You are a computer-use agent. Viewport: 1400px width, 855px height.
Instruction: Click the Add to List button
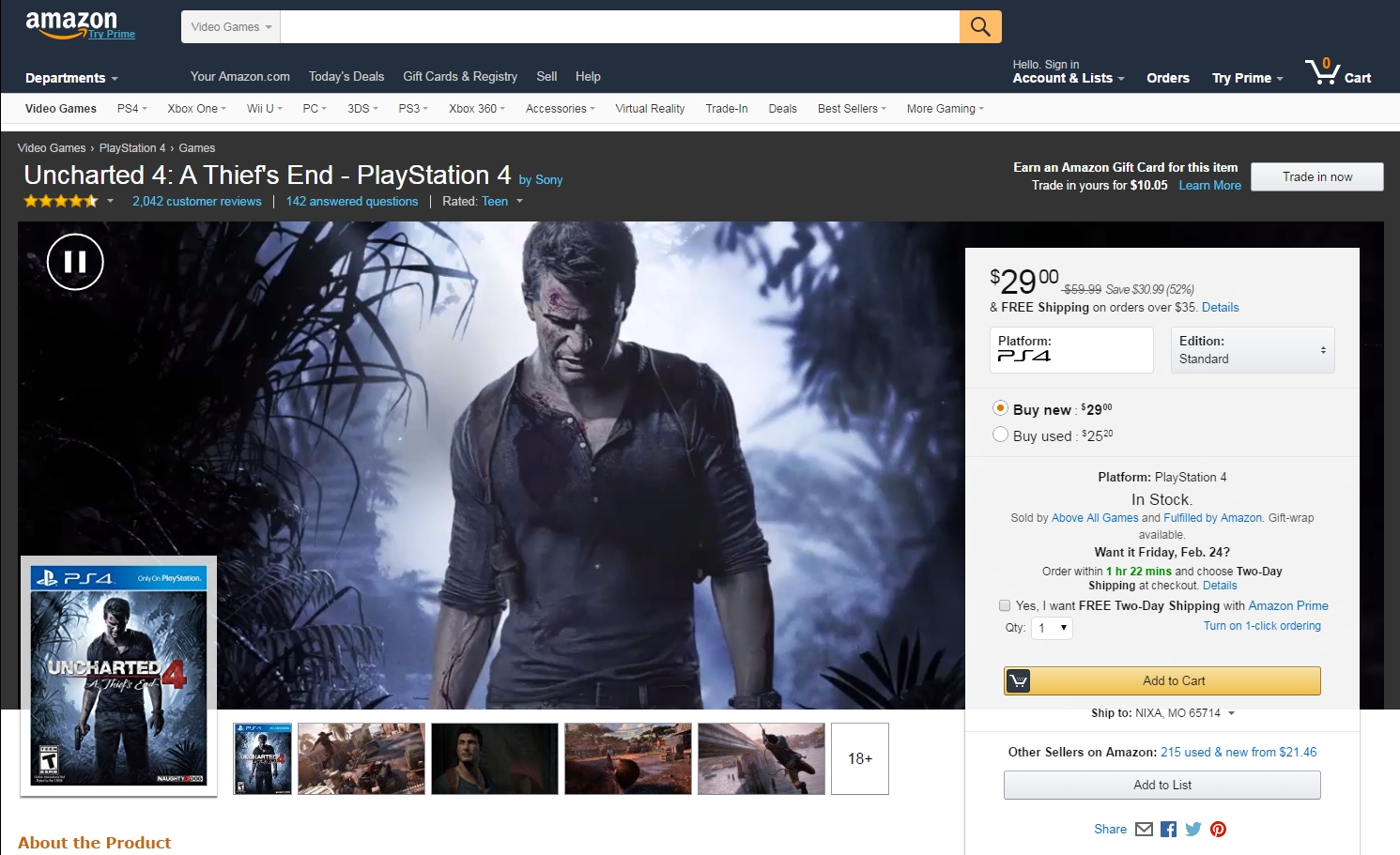click(1162, 785)
